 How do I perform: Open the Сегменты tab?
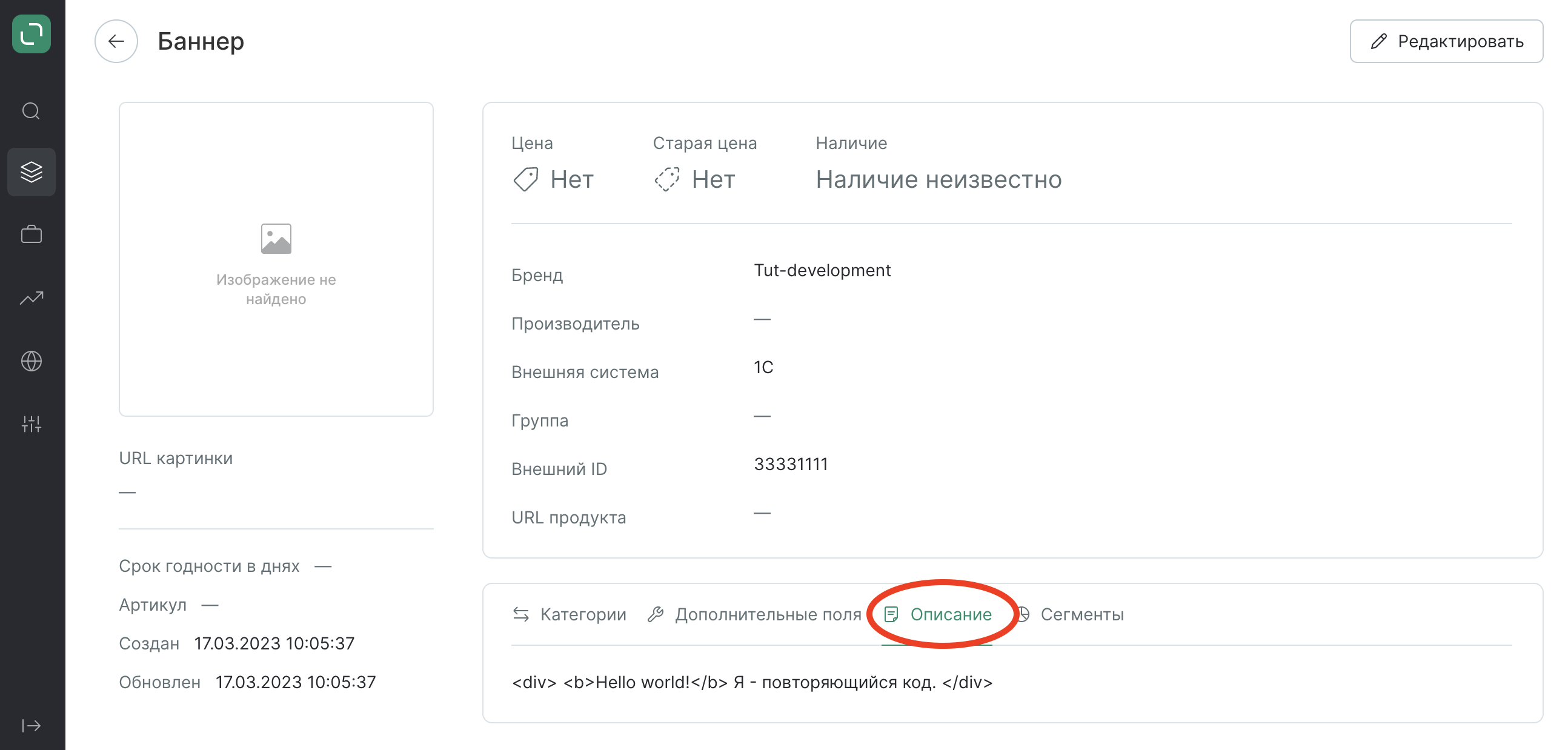1070,615
